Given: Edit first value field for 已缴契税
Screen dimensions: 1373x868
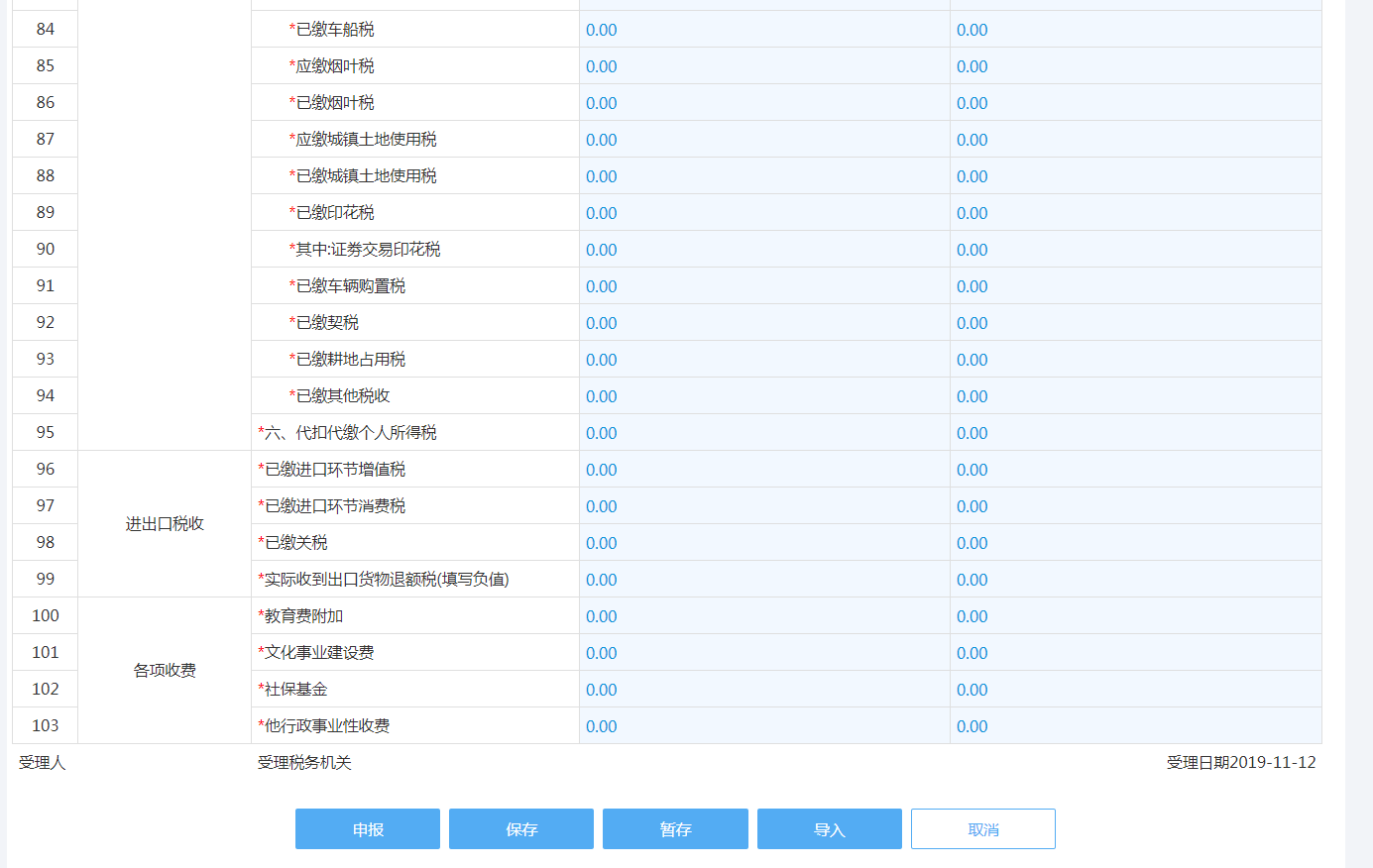Looking at the screenshot, I should click(x=764, y=323).
